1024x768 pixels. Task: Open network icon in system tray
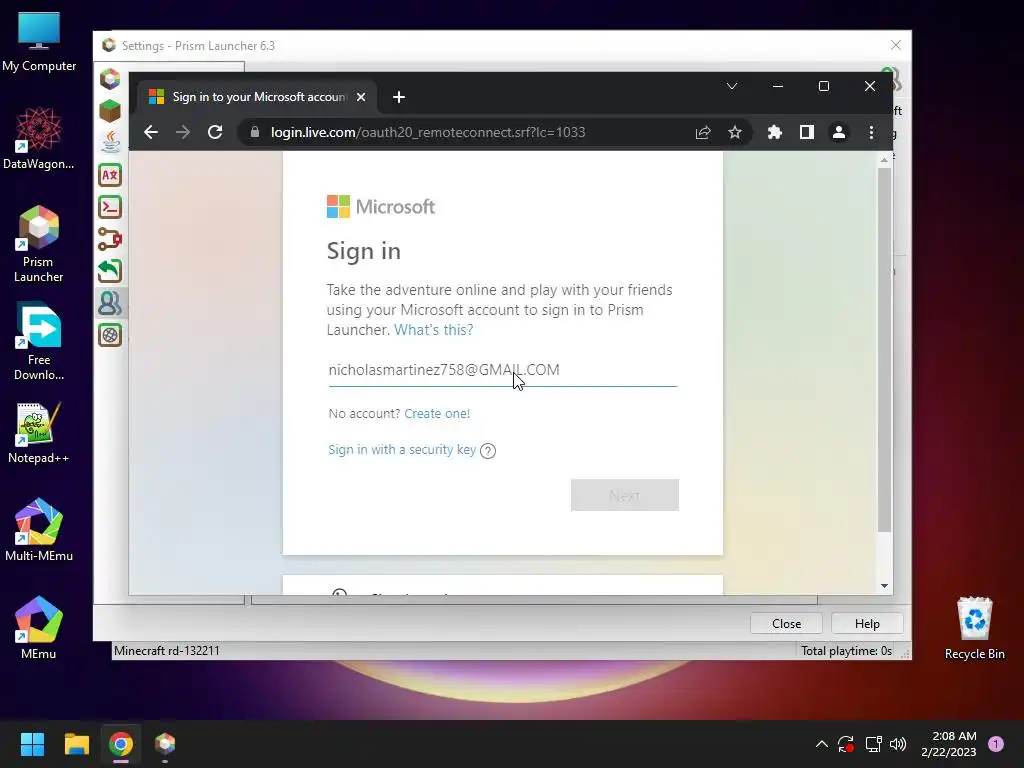pos(873,744)
